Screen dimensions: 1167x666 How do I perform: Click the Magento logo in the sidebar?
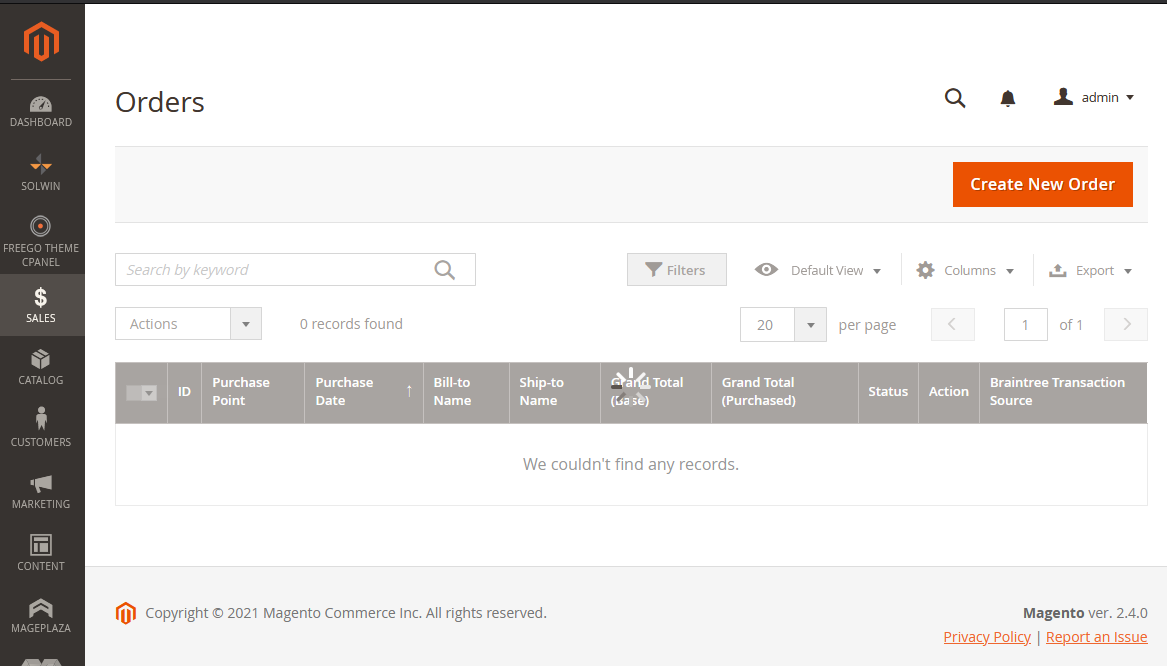click(x=41, y=42)
